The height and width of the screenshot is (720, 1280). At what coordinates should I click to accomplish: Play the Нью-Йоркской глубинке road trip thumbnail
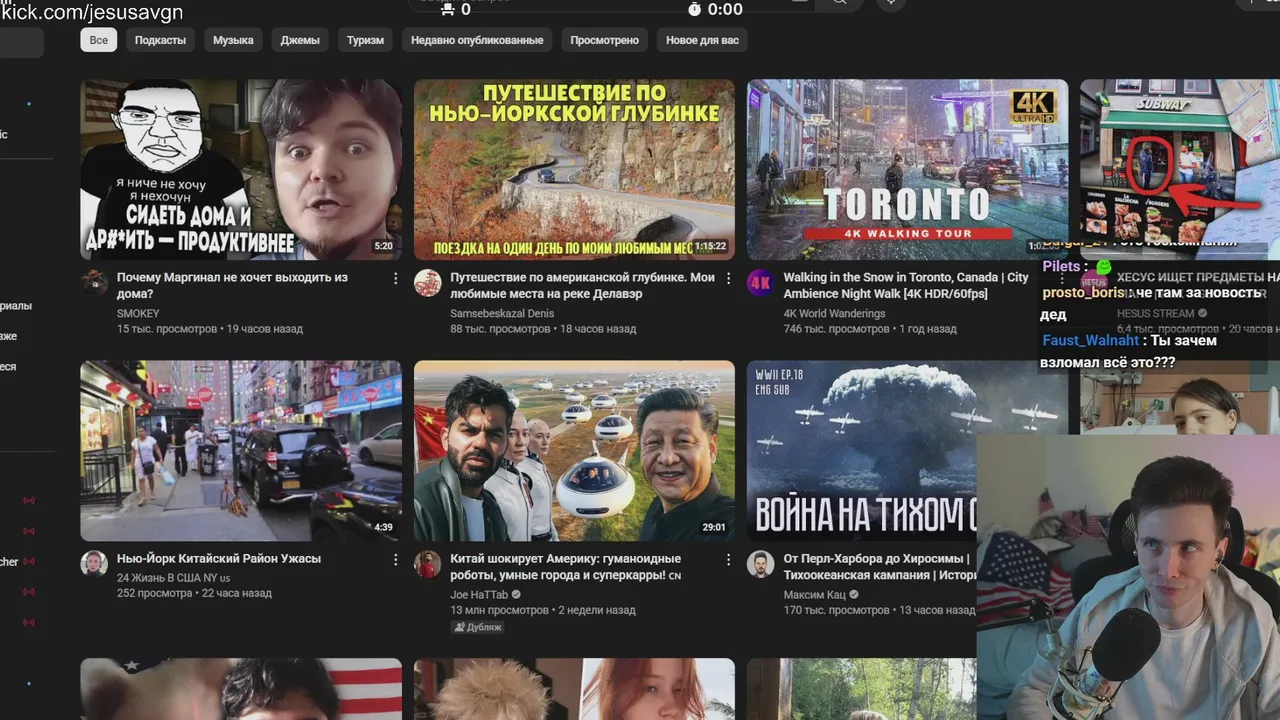(x=574, y=170)
